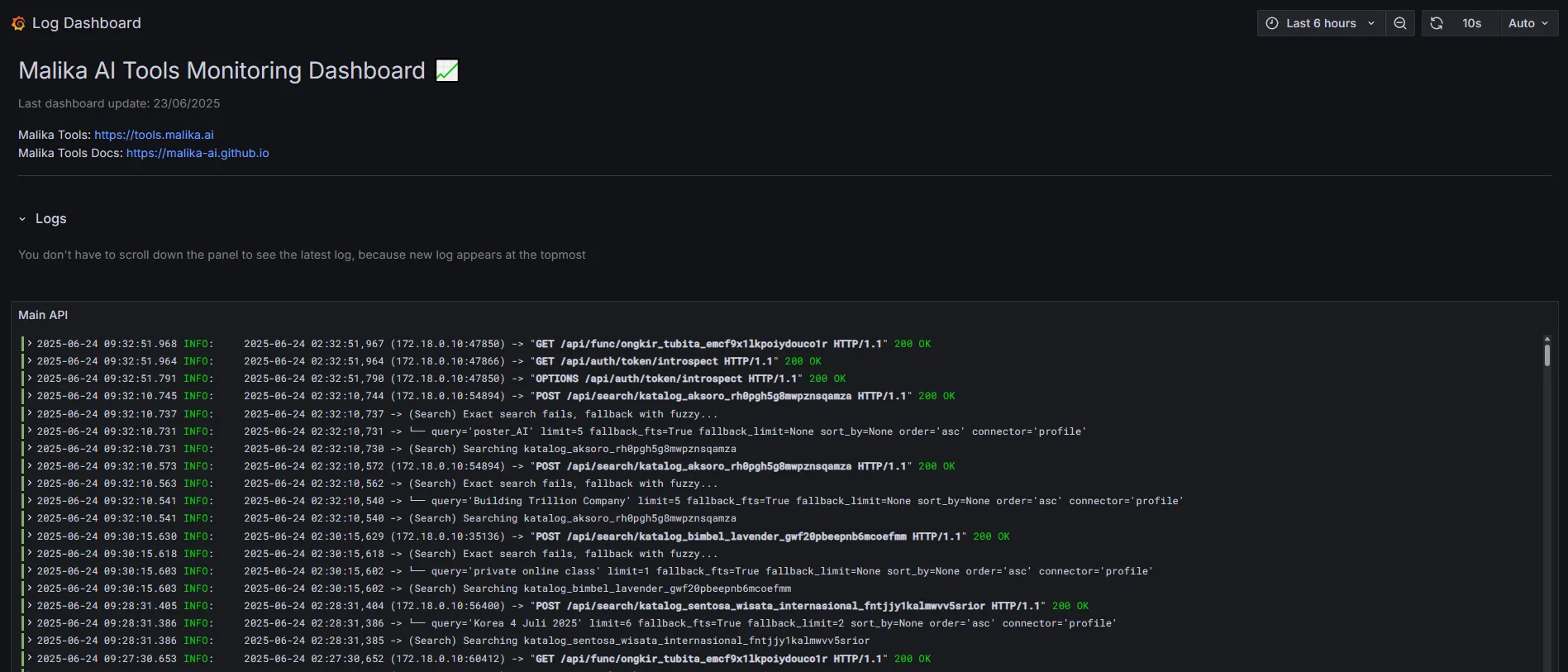
Task: Expand log row at 09:27:30.653
Action: 30,658
